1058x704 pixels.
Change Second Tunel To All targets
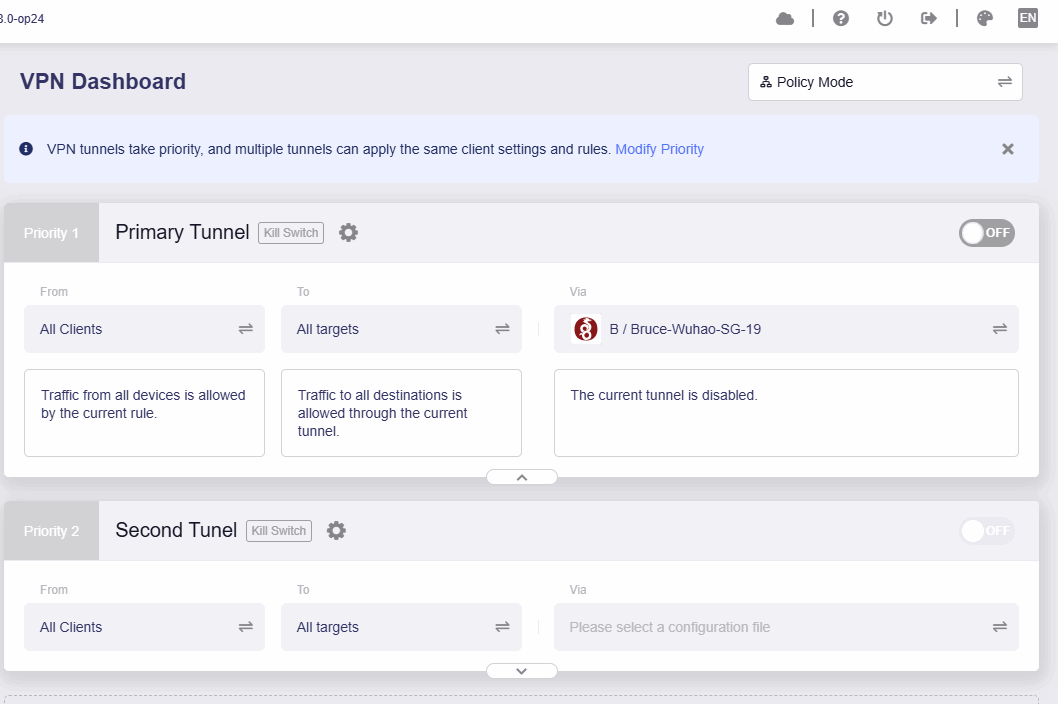coord(401,627)
